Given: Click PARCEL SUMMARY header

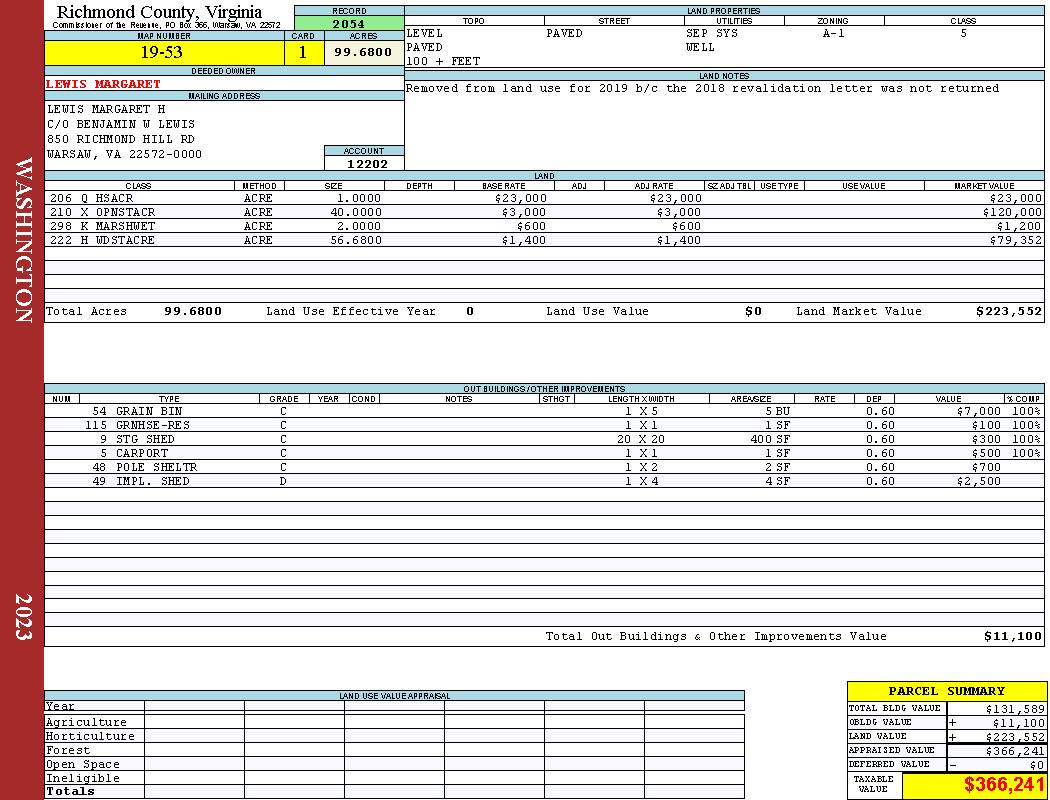Looking at the screenshot, I should (x=946, y=691).
